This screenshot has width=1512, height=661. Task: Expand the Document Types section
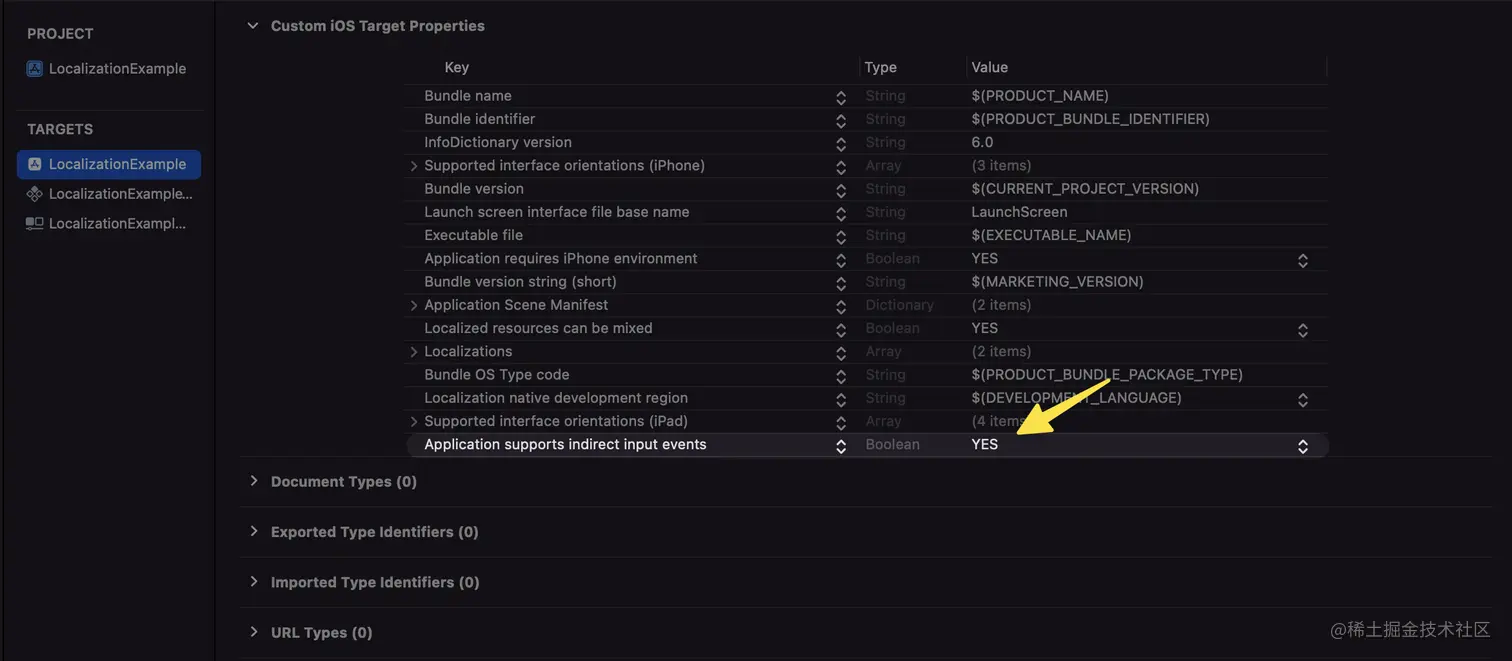pyautogui.click(x=253, y=481)
